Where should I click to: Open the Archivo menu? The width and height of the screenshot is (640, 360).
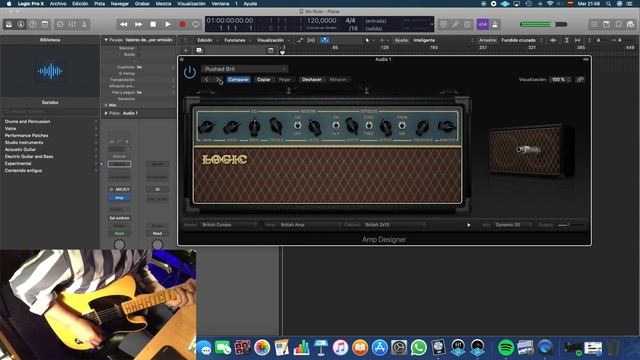coord(58,4)
